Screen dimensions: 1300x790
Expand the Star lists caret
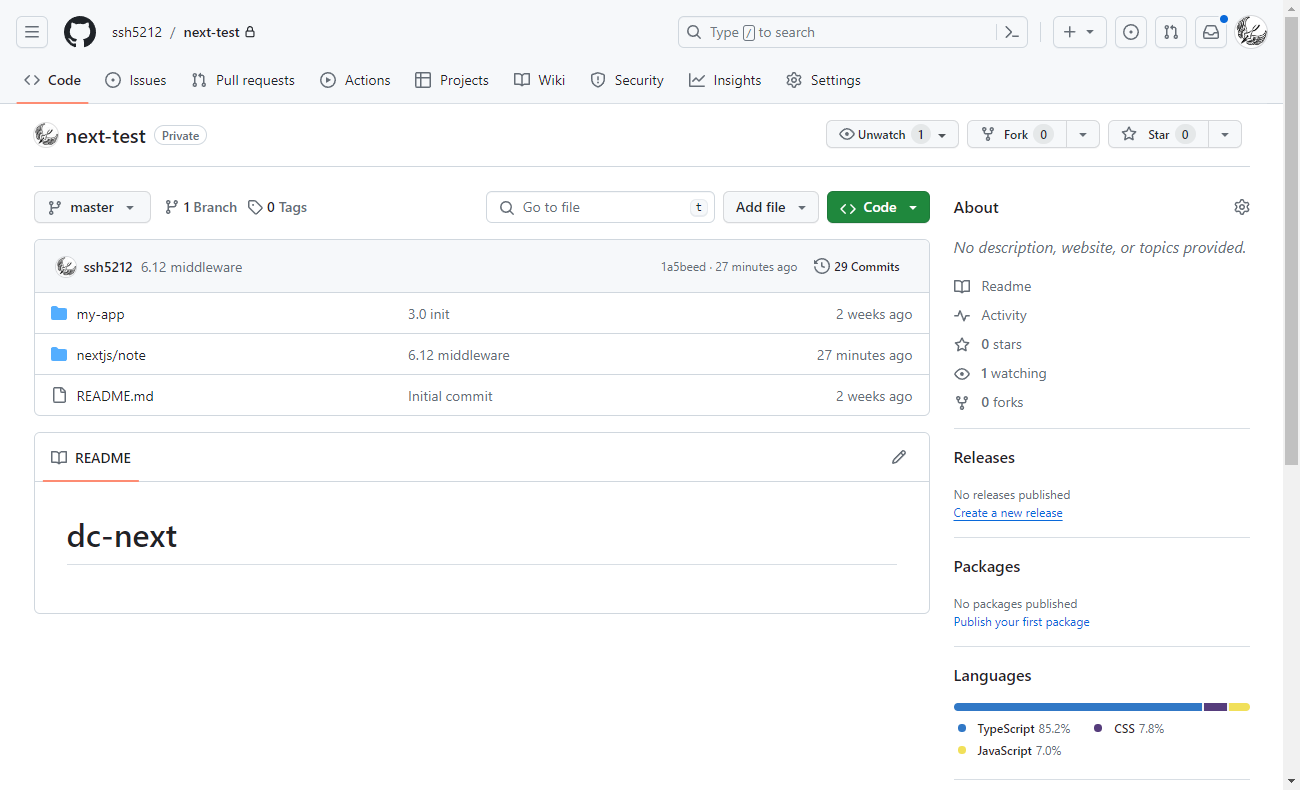pyautogui.click(x=1225, y=134)
